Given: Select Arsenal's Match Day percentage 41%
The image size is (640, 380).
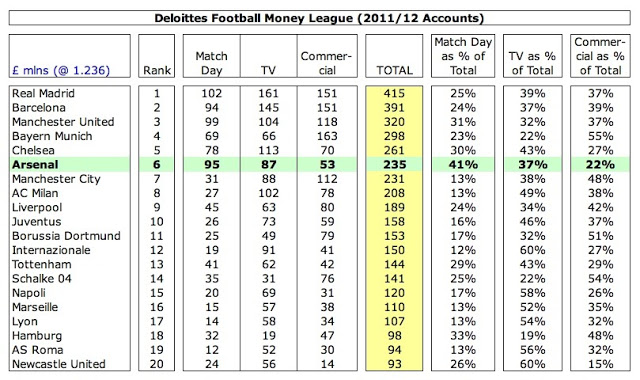Looking at the screenshot, I should click(x=463, y=164).
